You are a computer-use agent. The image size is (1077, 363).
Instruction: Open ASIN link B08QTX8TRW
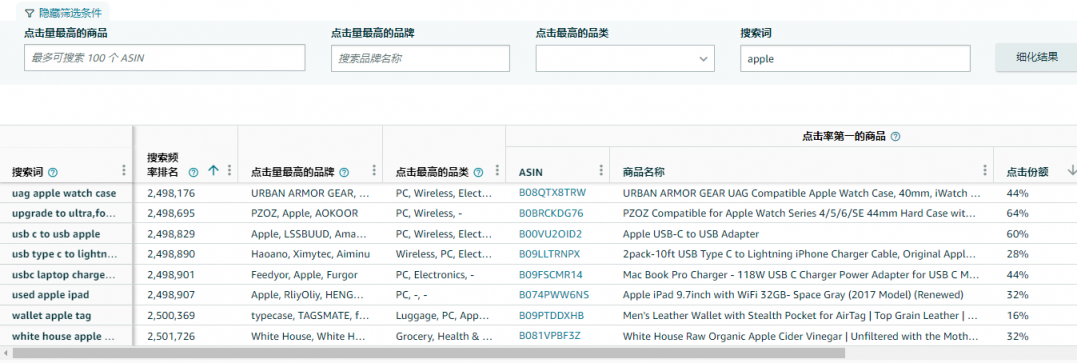pos(552,192)
